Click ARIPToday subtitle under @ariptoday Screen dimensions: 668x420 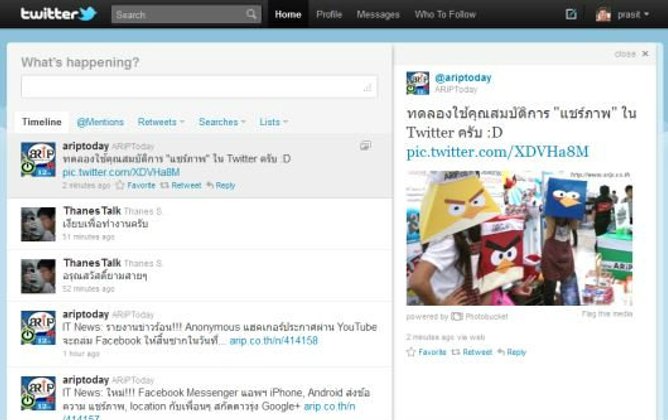(x=456, y=89)
